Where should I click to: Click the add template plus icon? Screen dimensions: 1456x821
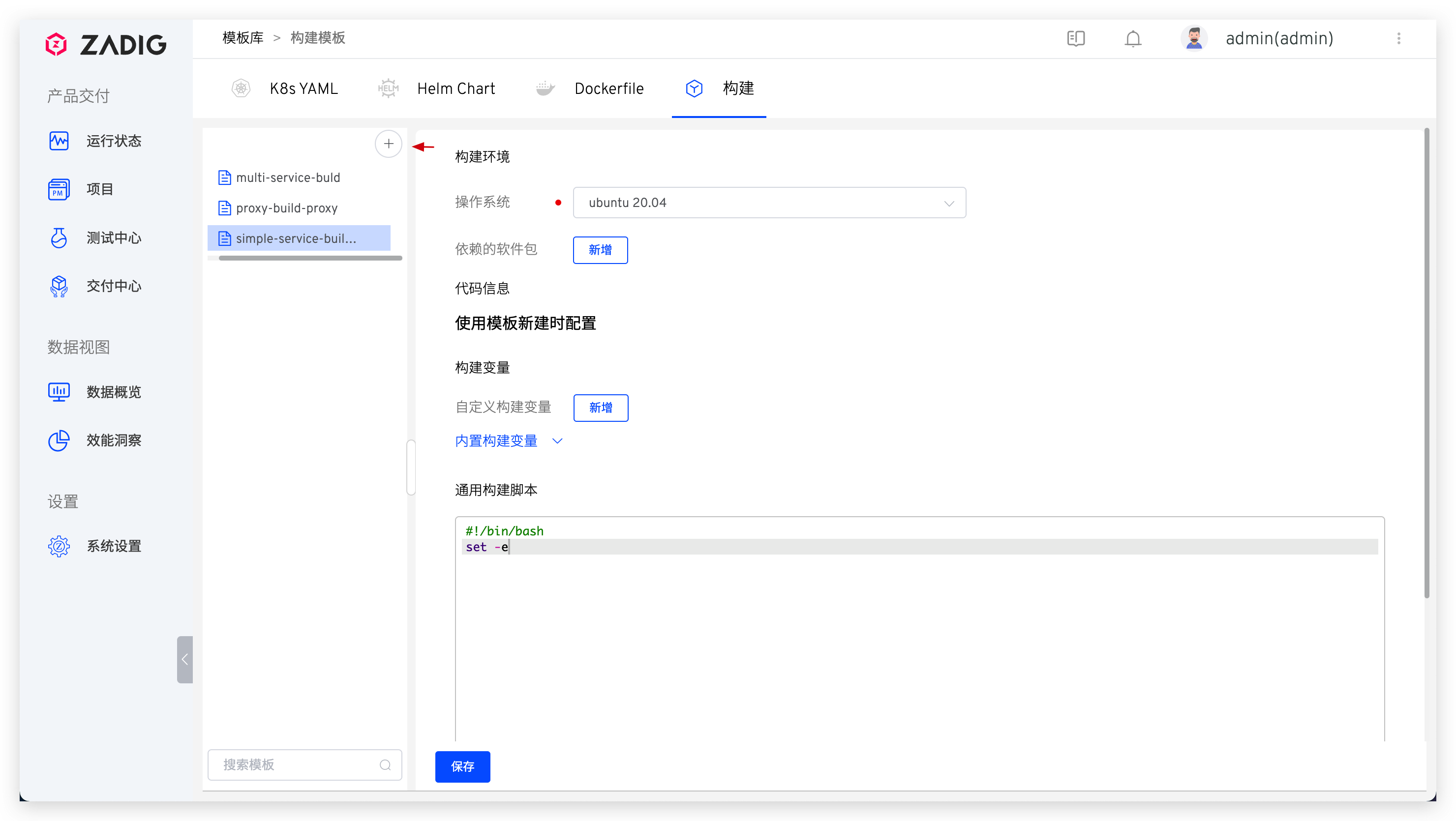click(x=388, y=144)
